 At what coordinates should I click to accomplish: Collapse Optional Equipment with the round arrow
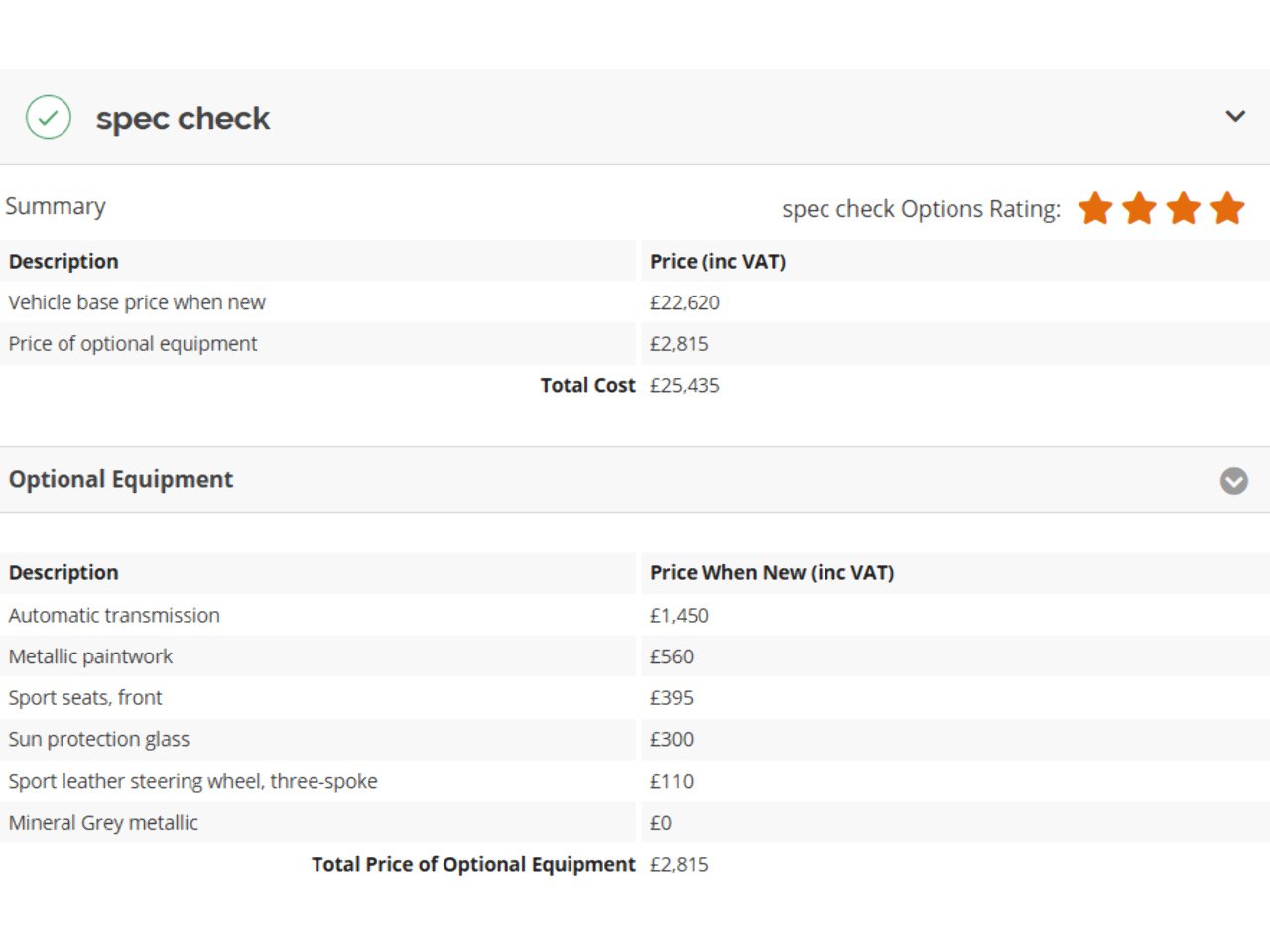[x=1233, y=481]
